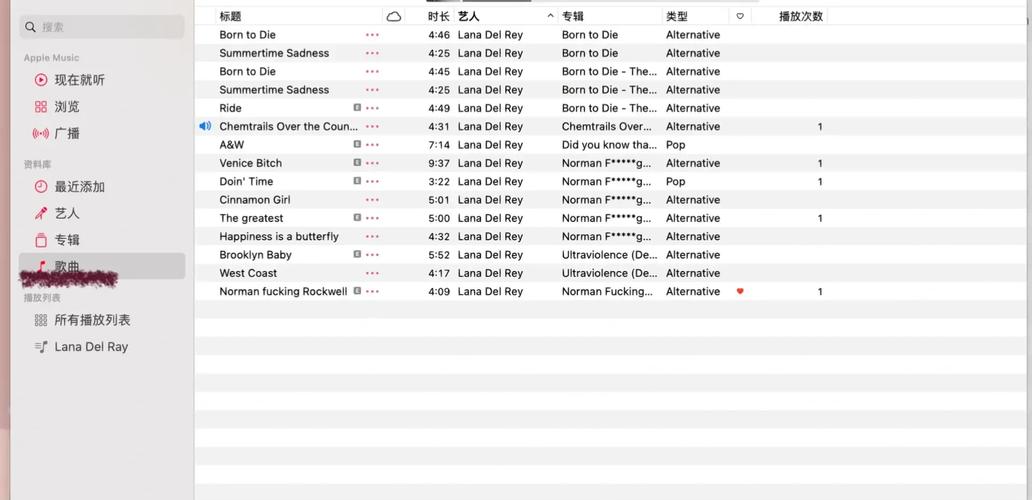Open options dots for A&W
The width and height of the screenshot is (1032, 500).
pyautogui.click(x=373, y=145)
